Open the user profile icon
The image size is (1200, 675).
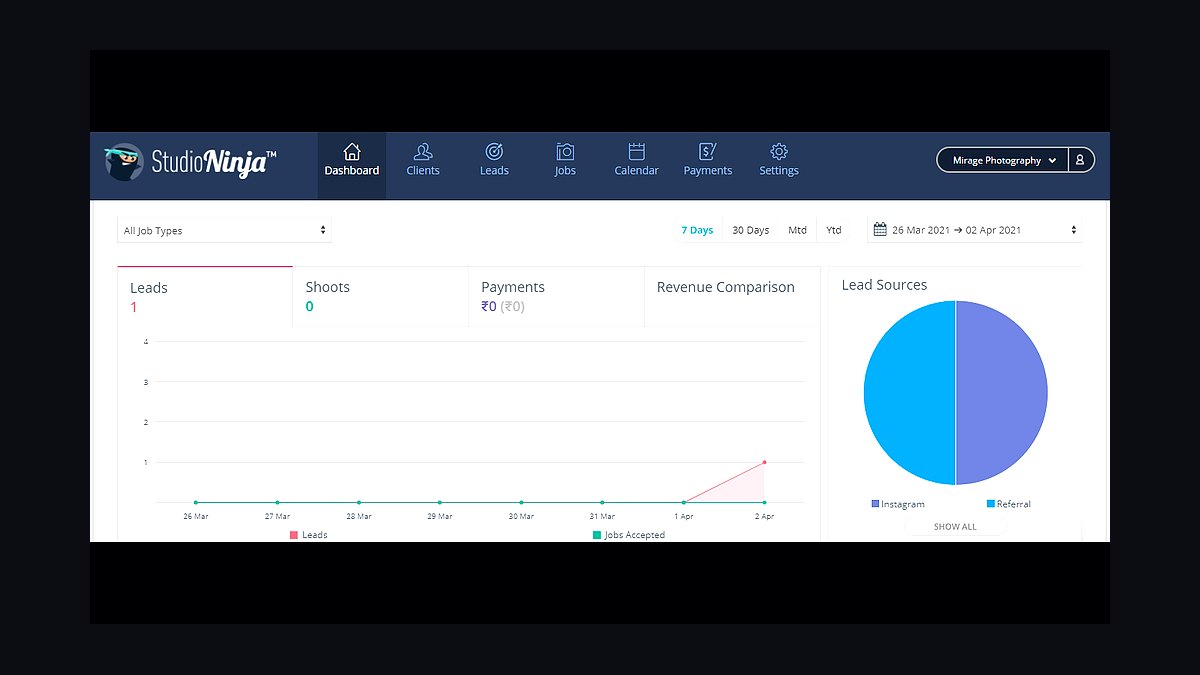click(1080, 160)
